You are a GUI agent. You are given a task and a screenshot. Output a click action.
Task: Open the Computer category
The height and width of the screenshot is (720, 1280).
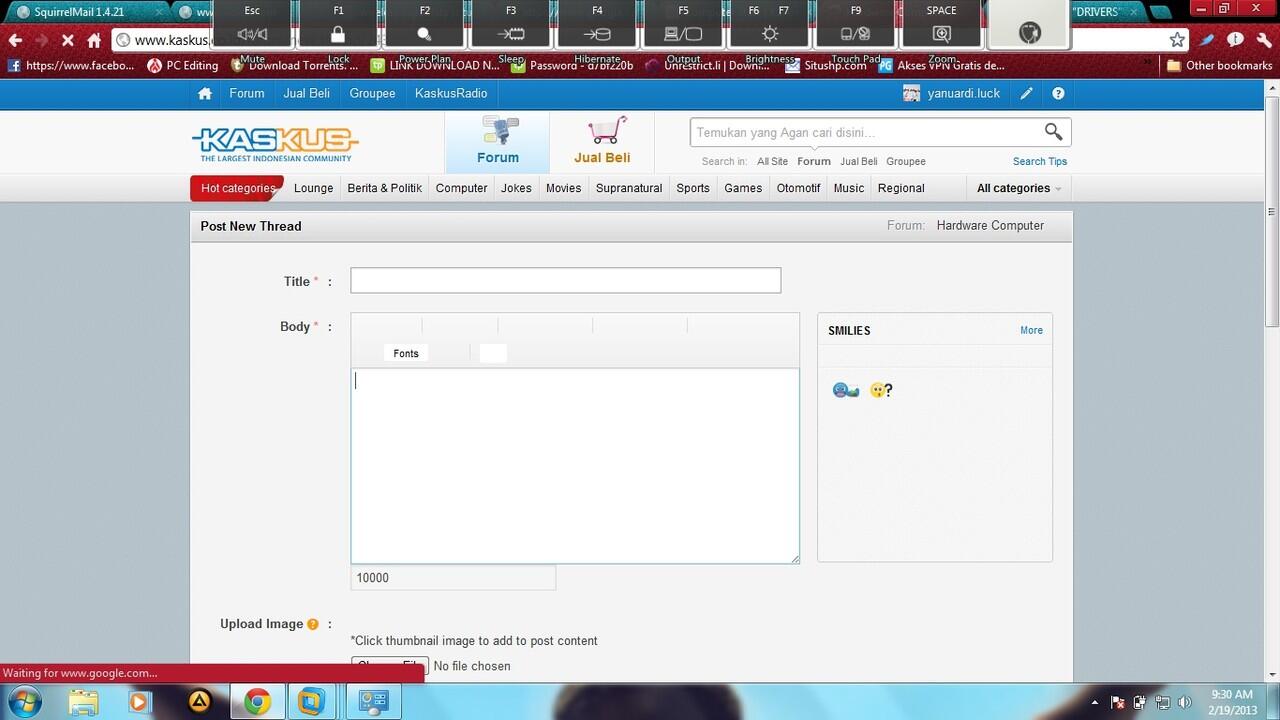462,188
